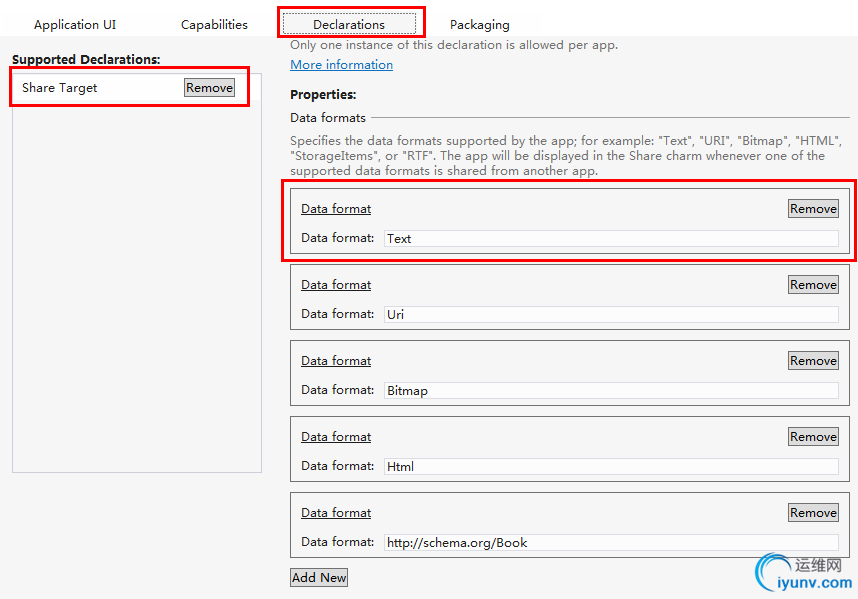
Task: Open the Application UI tab
Action: click(x=75, y=24)
